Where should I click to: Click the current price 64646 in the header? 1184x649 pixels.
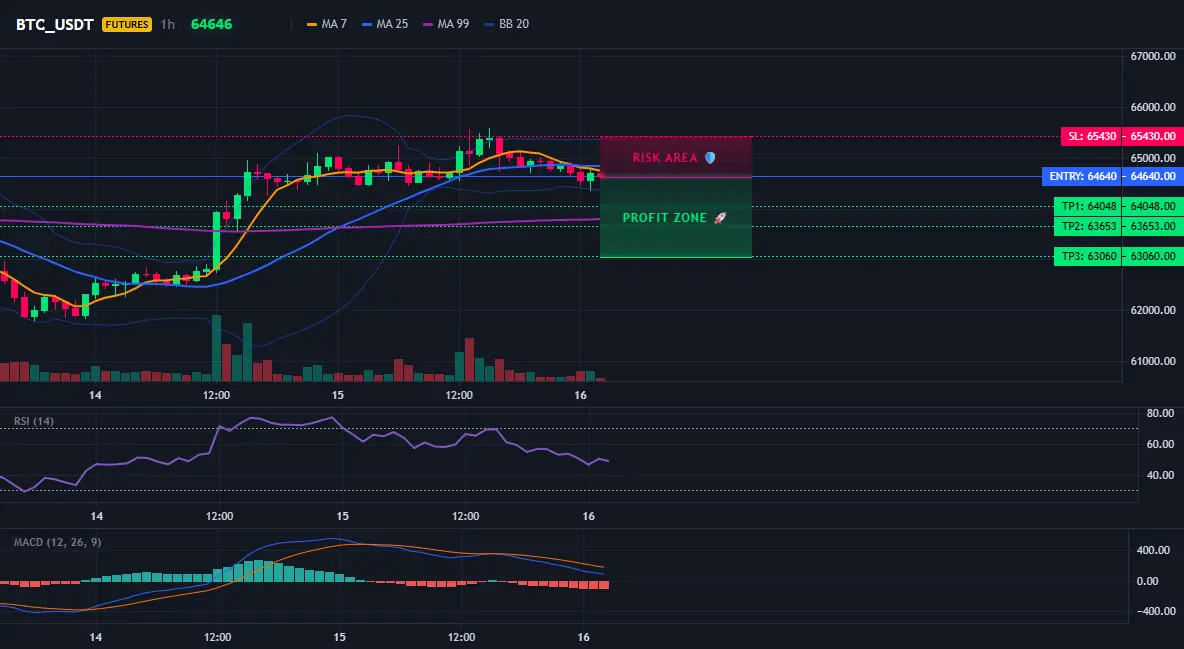tap(211, 24)
